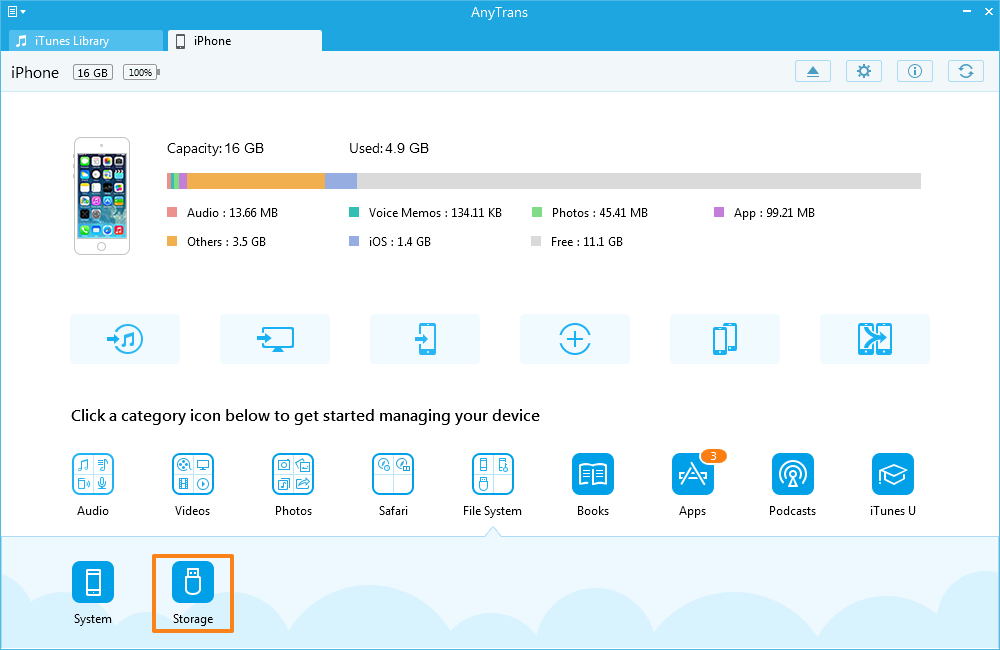Viewport: 1000px width, 650px height.
Task: Select the iPhone tab
Action: pyautogui.click(x=245, y=41)
